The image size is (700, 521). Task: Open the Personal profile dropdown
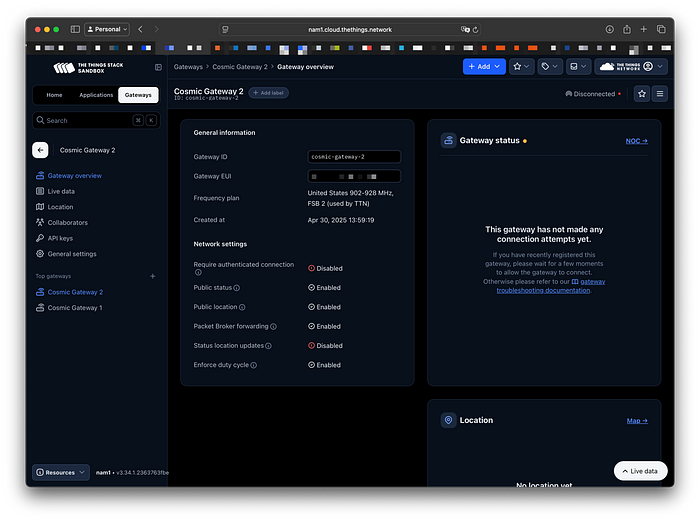pyautogui.click(x=107, y=29)
